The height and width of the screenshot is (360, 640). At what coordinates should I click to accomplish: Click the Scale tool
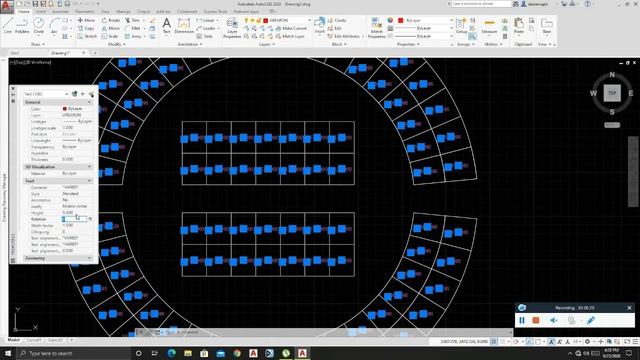click(x=110, y=36)
